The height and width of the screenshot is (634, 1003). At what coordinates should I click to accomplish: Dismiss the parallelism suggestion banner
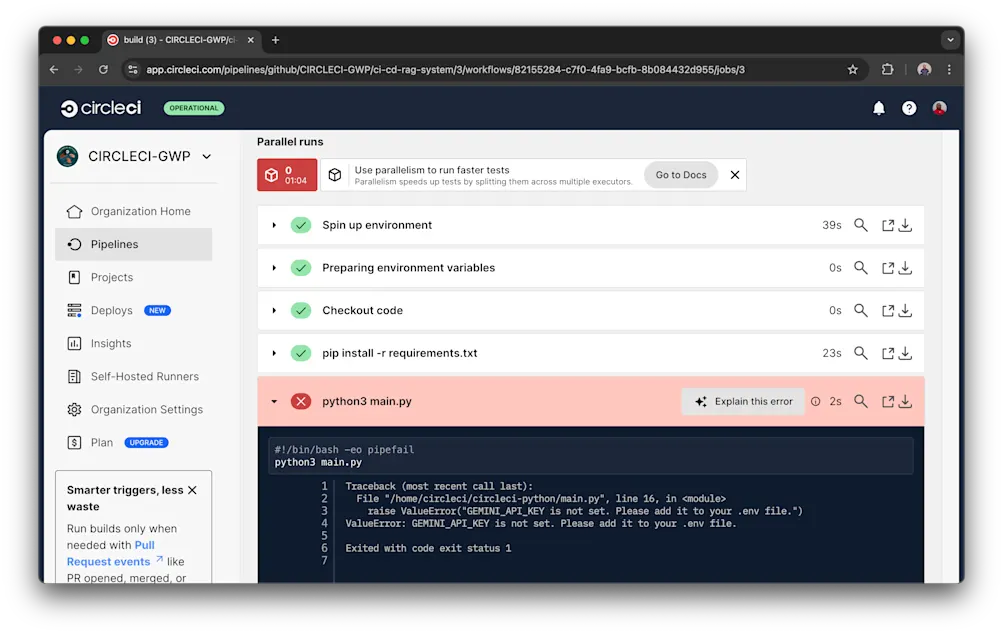click(x=734, y=174)
